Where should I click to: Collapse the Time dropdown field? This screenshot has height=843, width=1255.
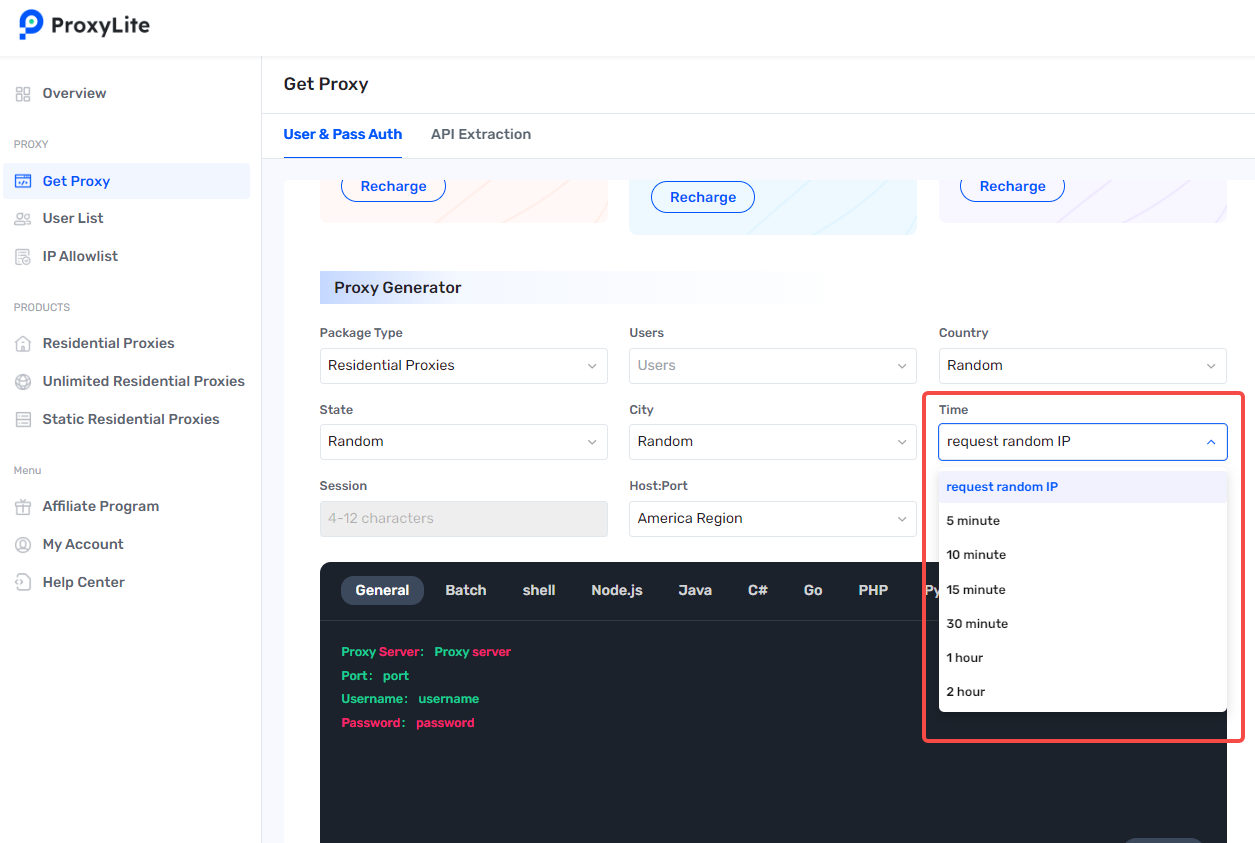pos(1083,442)
